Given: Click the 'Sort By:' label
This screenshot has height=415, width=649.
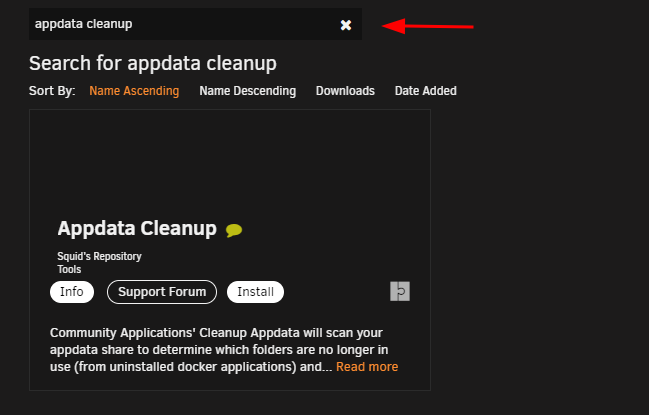Looking at the screenshot, I should pyautogui.click(x=52, y=91).
